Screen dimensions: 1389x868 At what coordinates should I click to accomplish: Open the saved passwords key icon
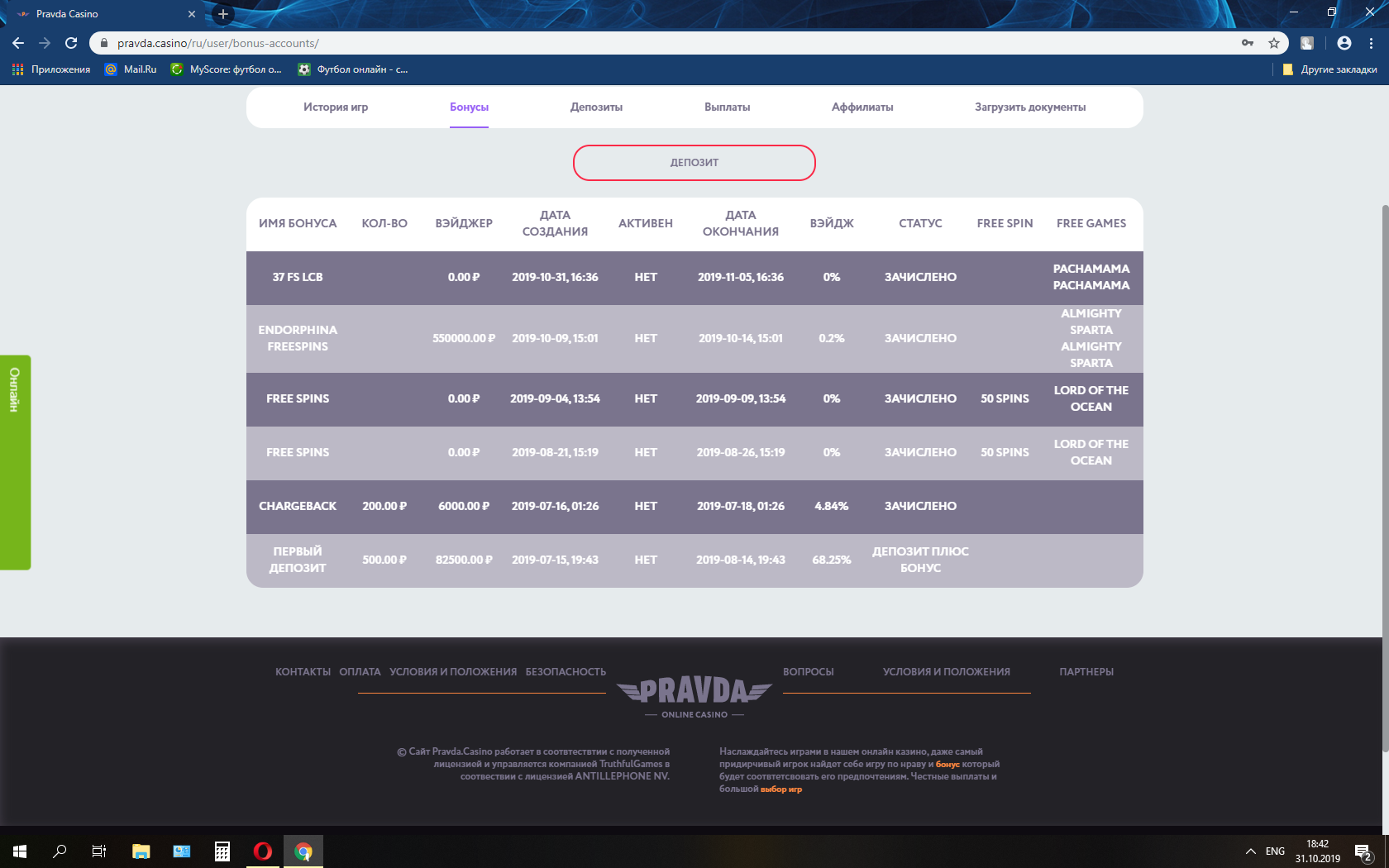tap(1248, 43)
